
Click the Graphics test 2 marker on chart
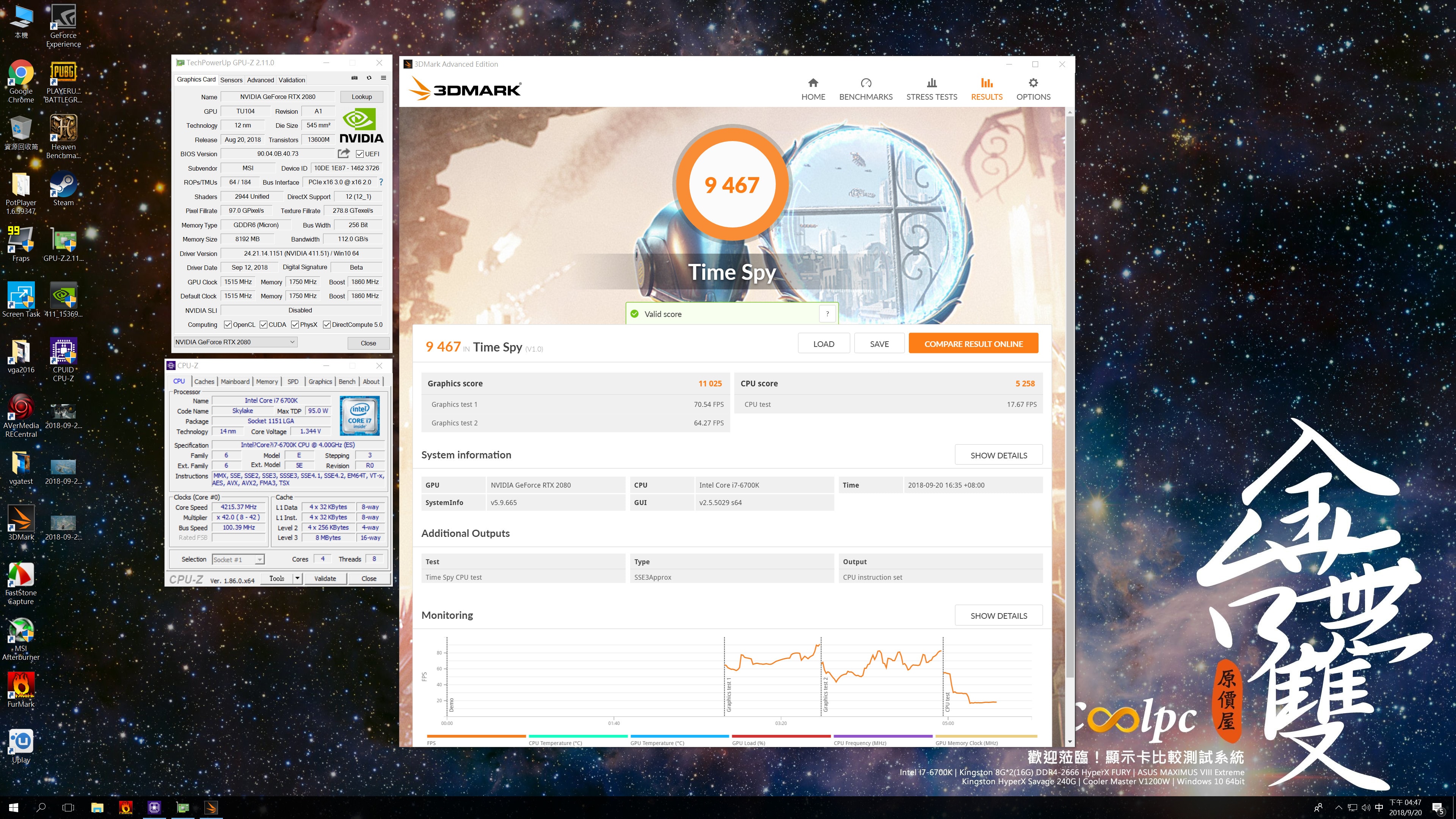(825, 694)
